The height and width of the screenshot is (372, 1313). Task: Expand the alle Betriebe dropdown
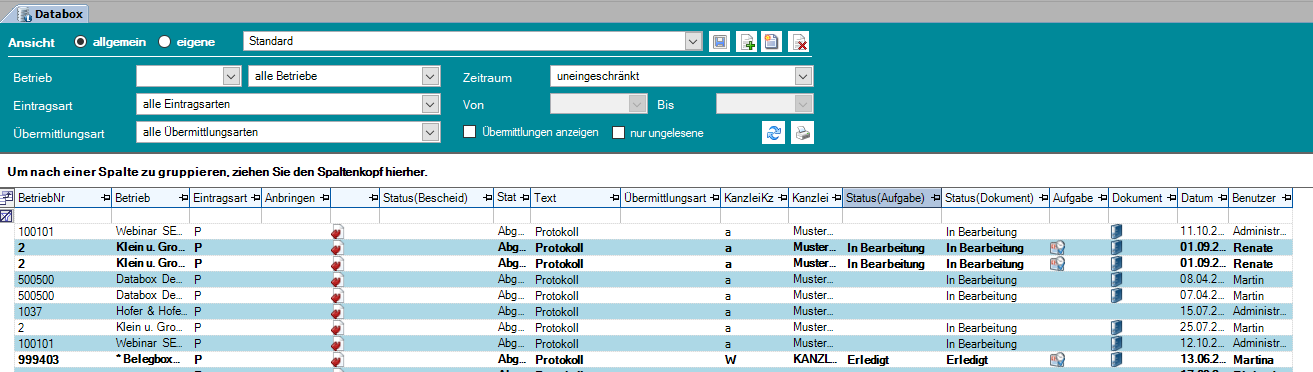pyautogui.click(x=430, y=77)
